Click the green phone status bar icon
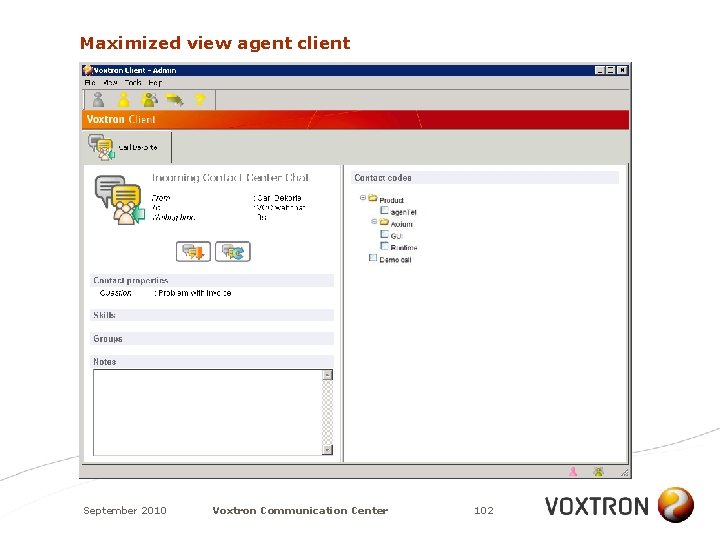The height and width of the screenshot is (540, 720). (x=598, y=472)
